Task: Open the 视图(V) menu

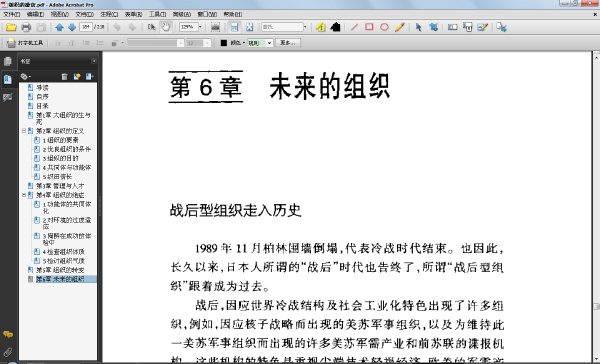Action: tap(60, 14)
